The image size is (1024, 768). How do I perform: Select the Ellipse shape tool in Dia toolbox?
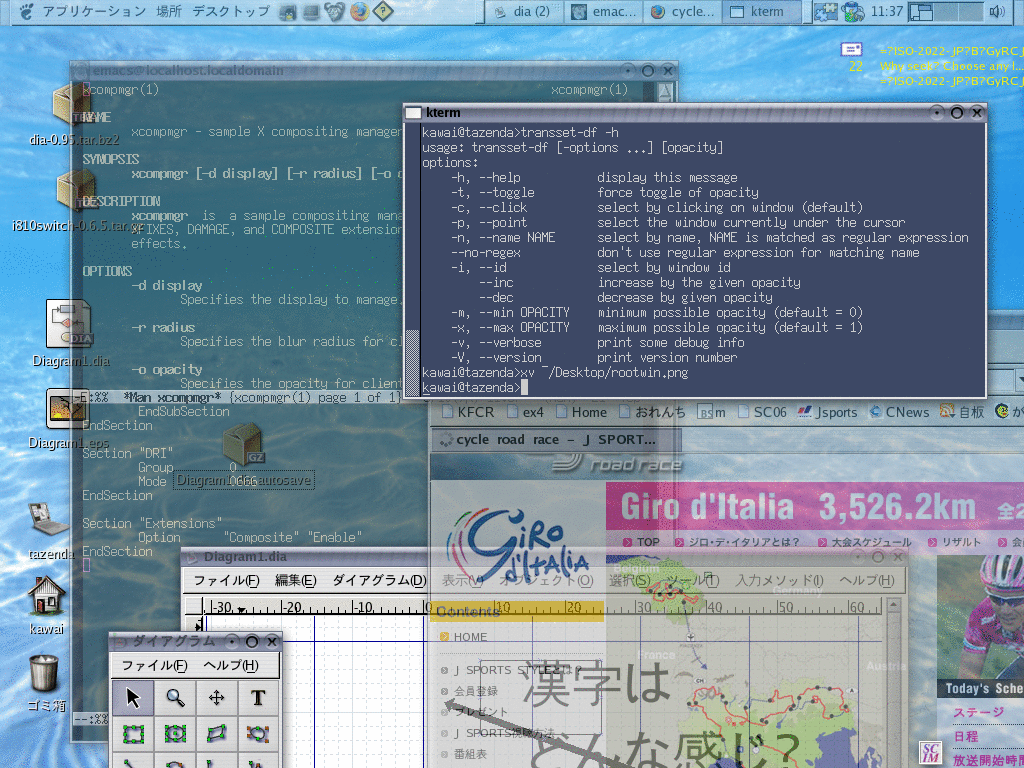(175, 733)
